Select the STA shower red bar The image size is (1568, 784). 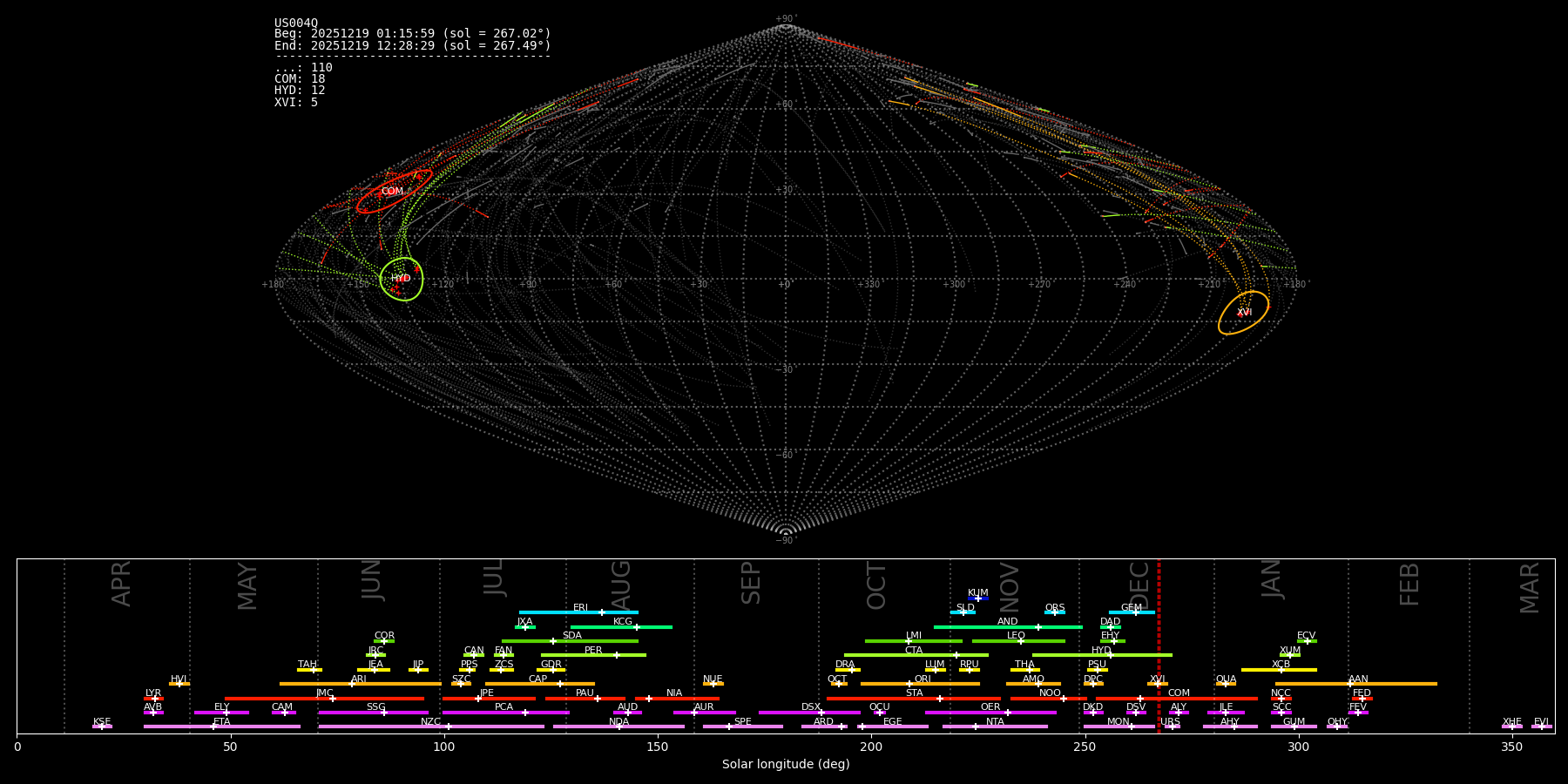click(x=914, y=699)
